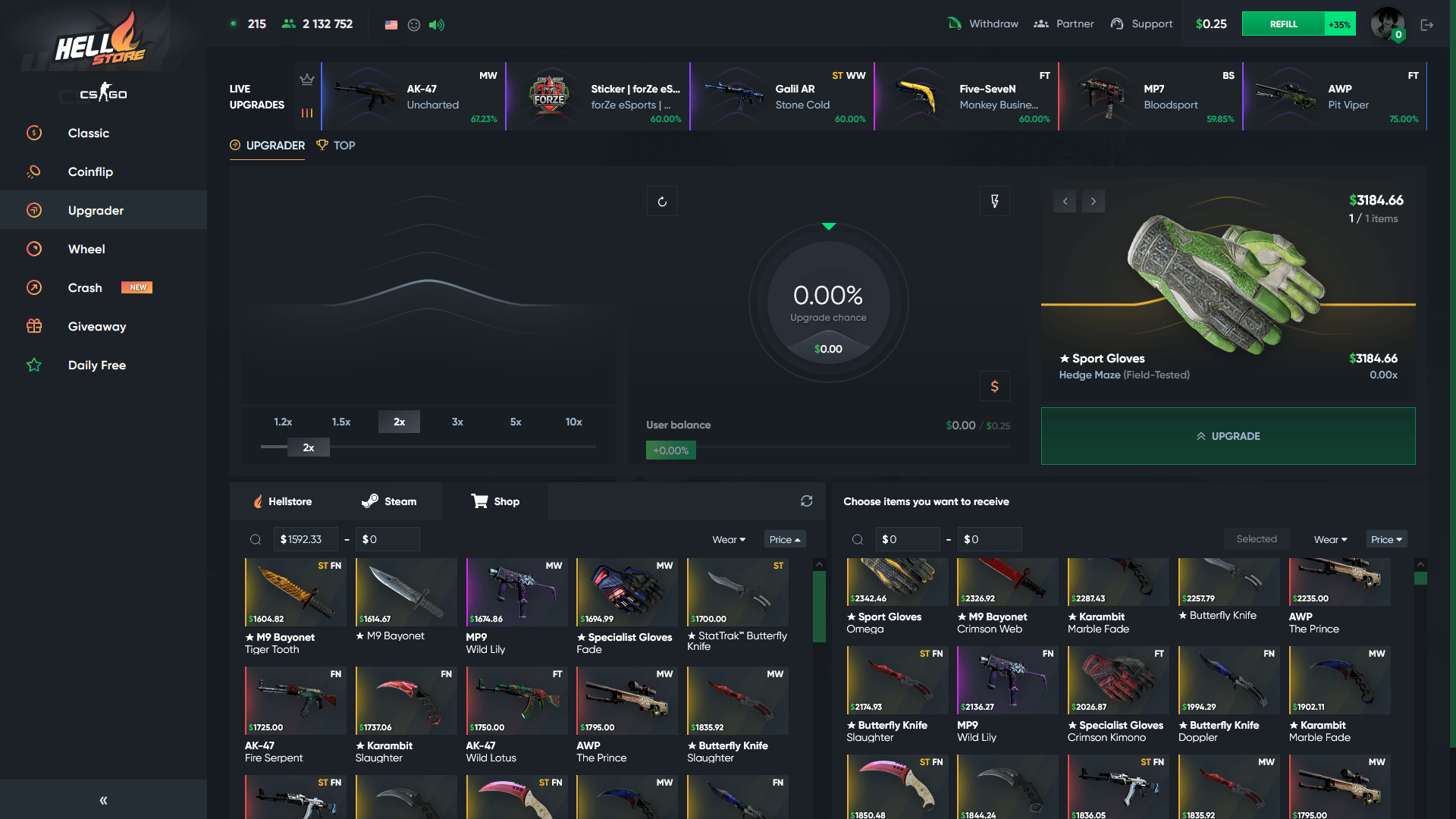Select the Specialist Gloves Crimson Kimono item
Image resolution: width=1456 pixels, height=819 pixels.
coord(1119,695)
